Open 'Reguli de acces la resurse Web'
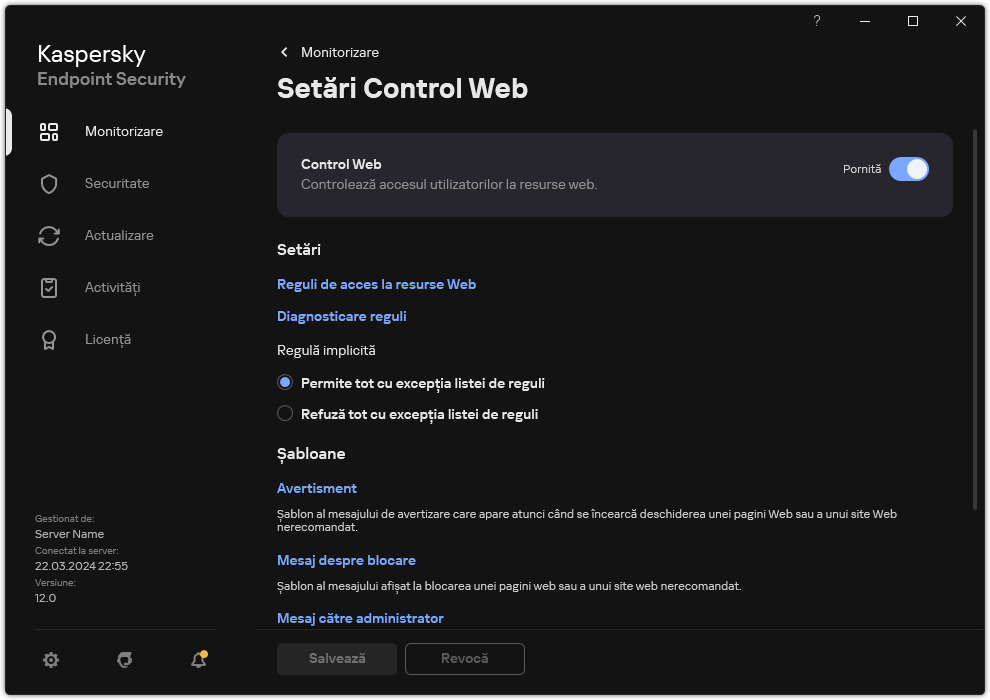Screen dimensions: 990x700 [377, 284]
